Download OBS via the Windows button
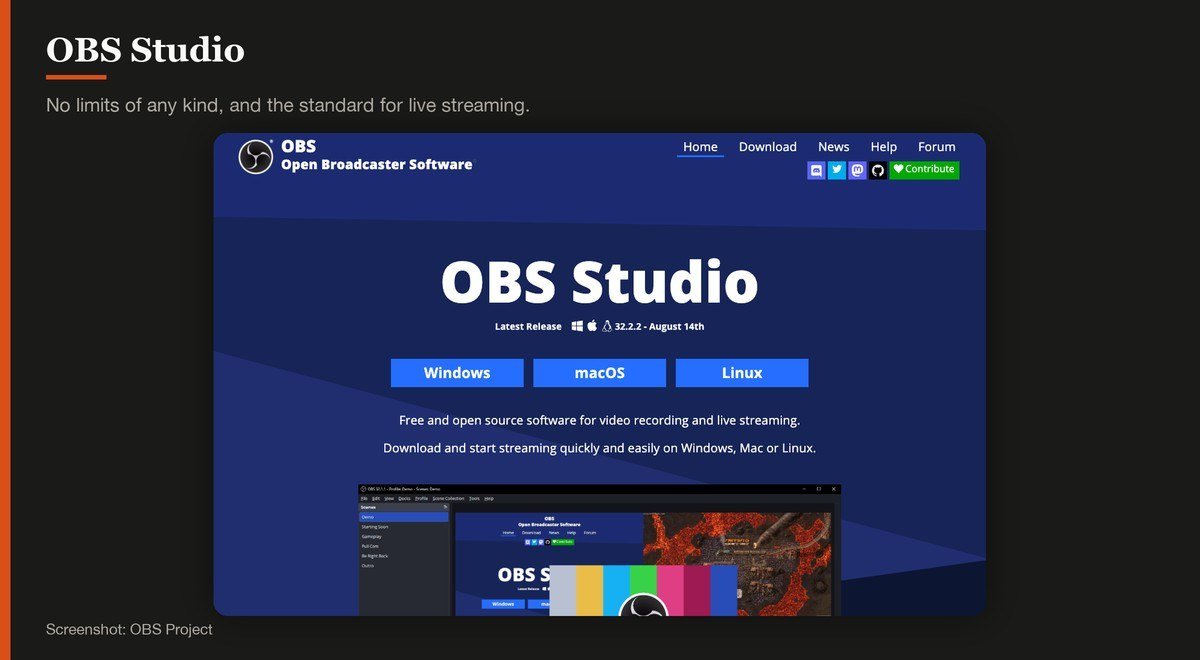 (457, 373)
